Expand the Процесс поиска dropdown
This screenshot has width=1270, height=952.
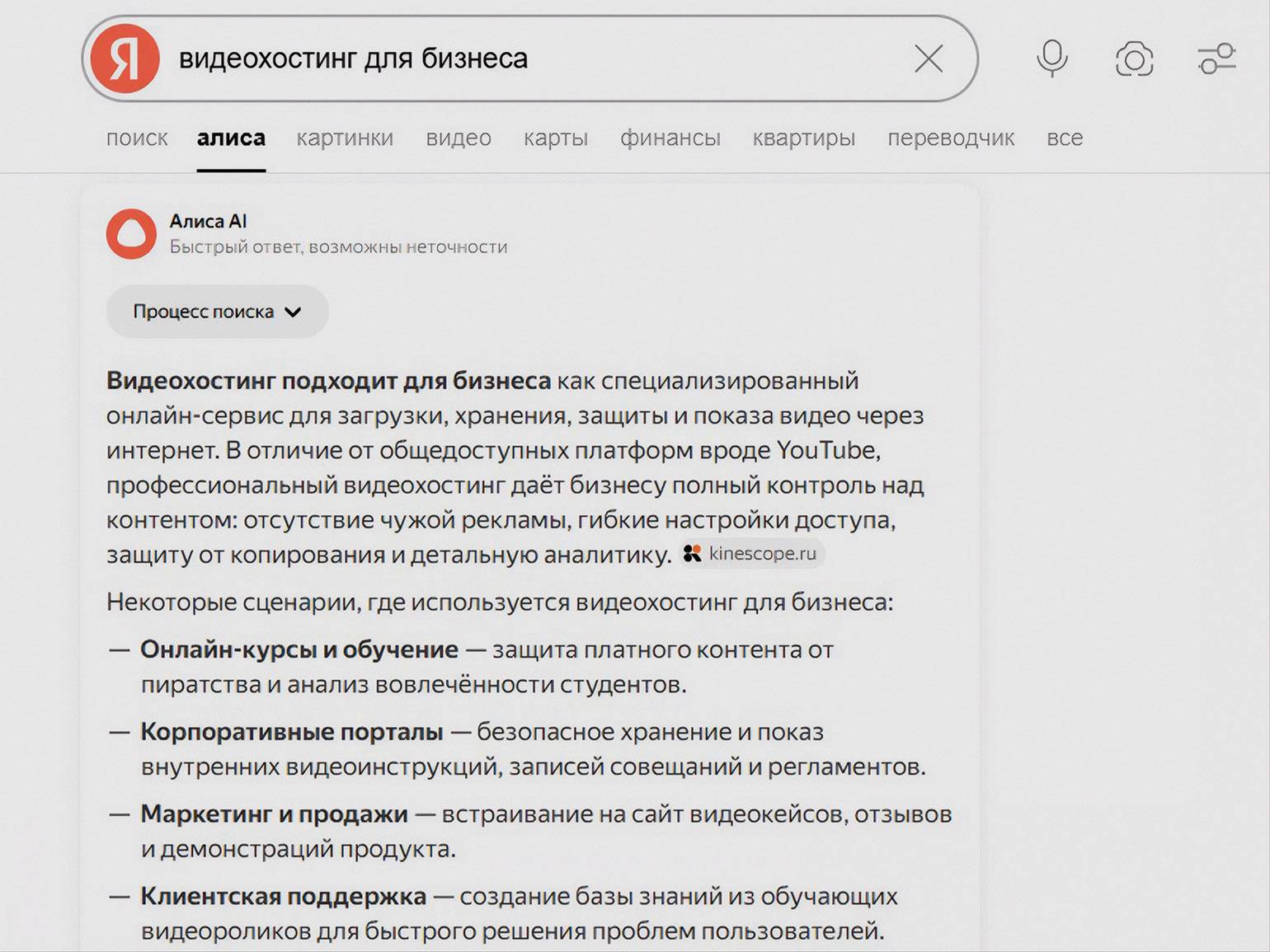click(x=217, y=312)
